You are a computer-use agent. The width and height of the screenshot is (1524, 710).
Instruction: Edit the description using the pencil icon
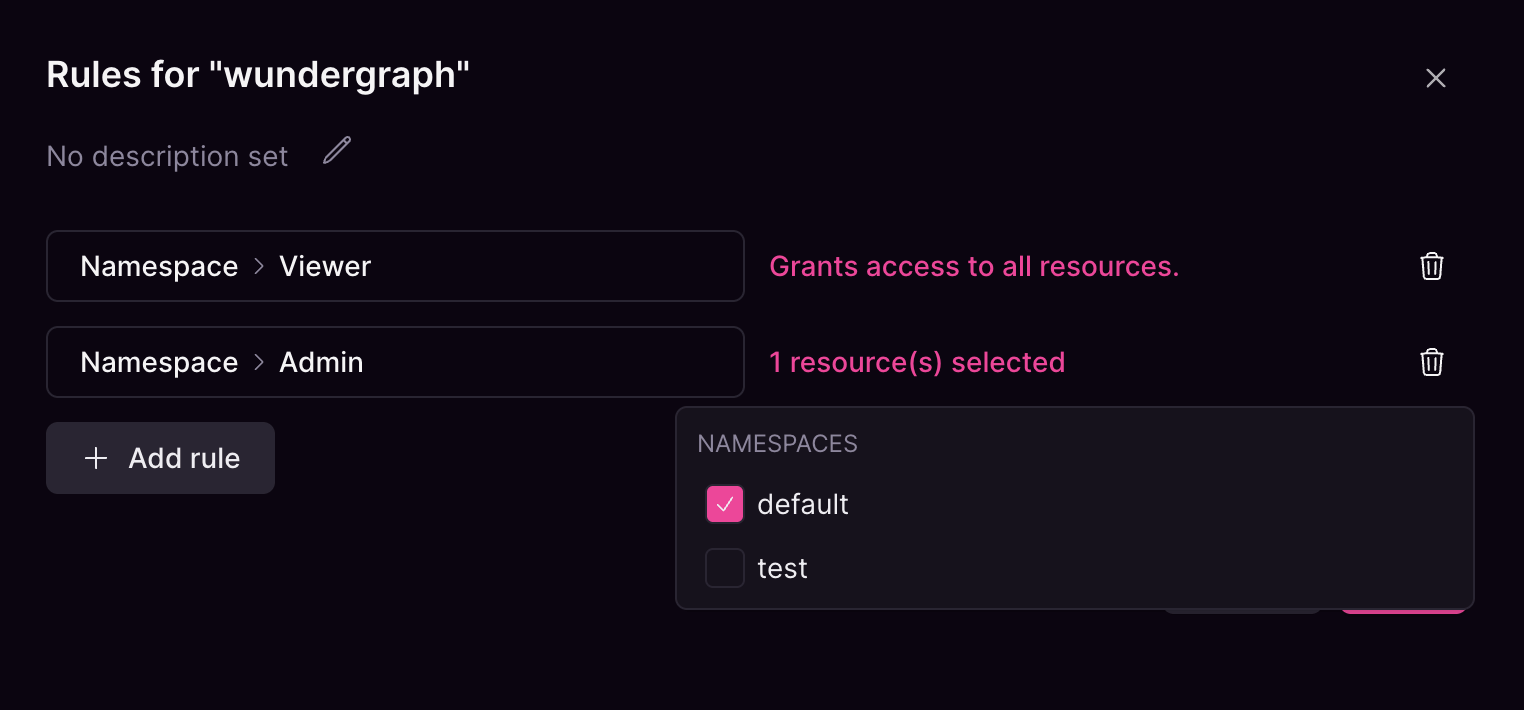pyautogui.click(x=336, y=150)
